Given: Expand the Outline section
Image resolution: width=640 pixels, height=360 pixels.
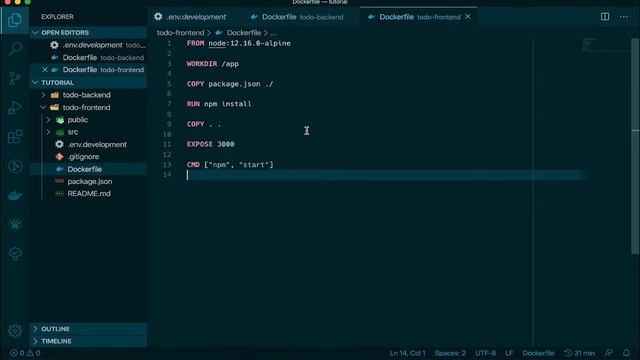Looking at the screenshot, I should (x=88, y=329).
